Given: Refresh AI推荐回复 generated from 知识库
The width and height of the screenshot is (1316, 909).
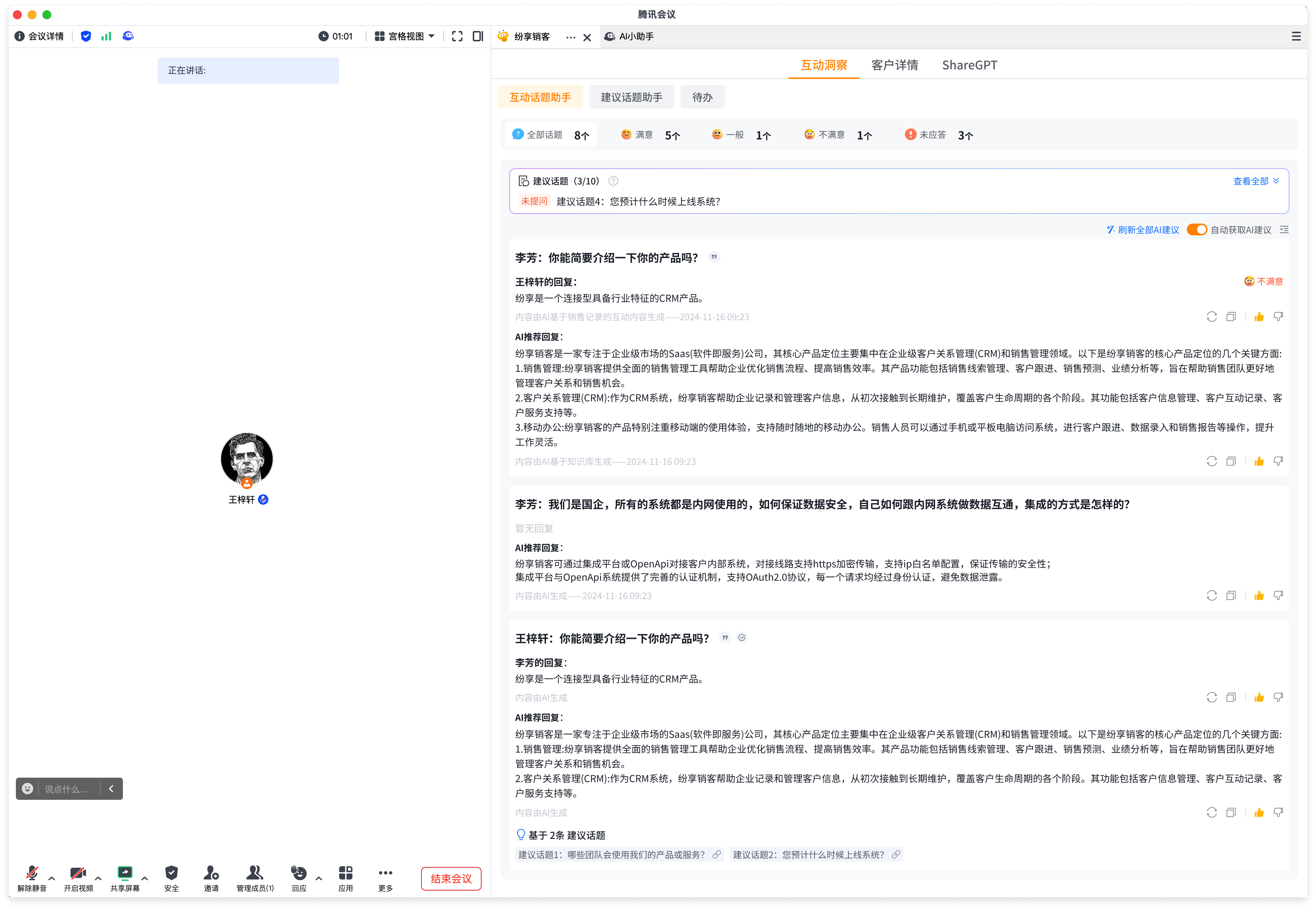Looking at the screenshot, I should (x=1212, y=462).
